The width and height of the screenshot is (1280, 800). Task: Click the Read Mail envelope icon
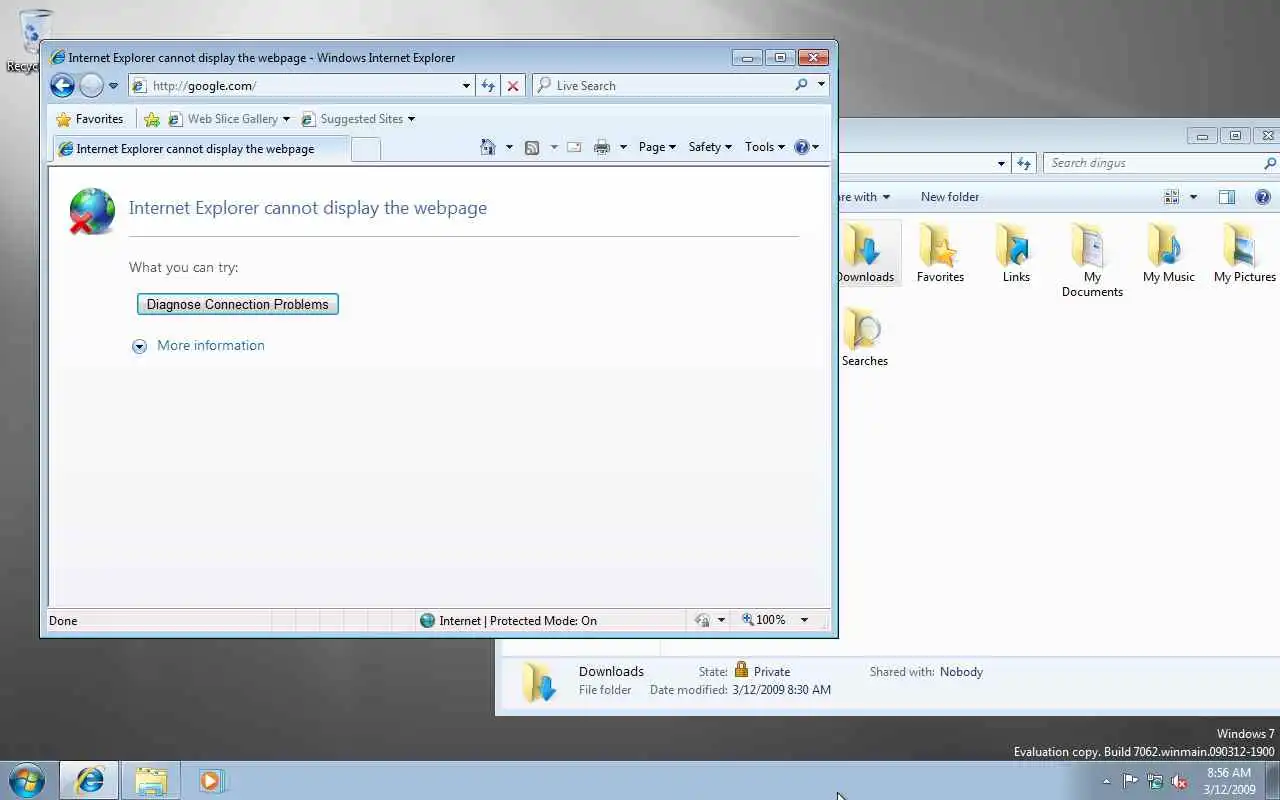point(574,147)
